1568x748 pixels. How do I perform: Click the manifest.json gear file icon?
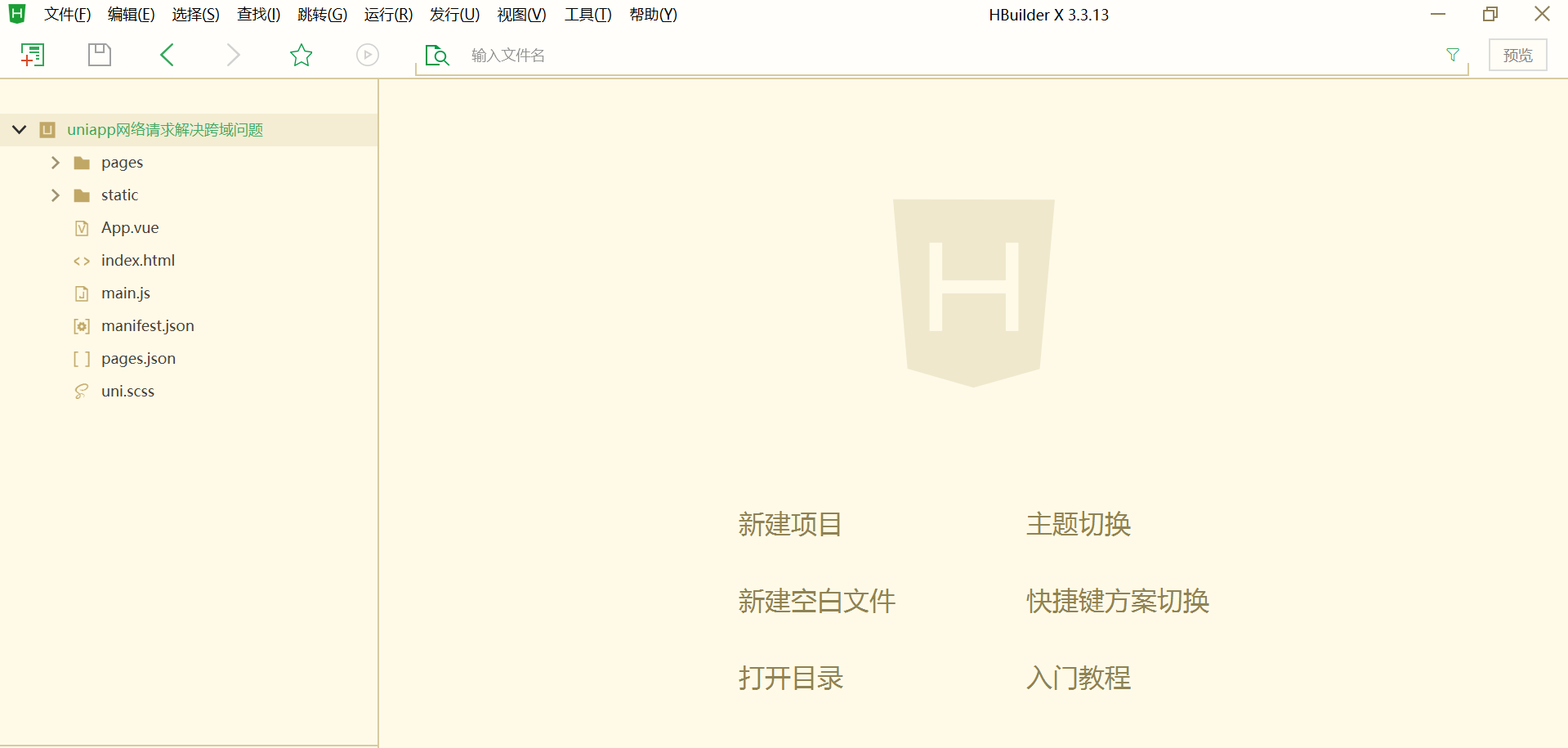(82, 326)
